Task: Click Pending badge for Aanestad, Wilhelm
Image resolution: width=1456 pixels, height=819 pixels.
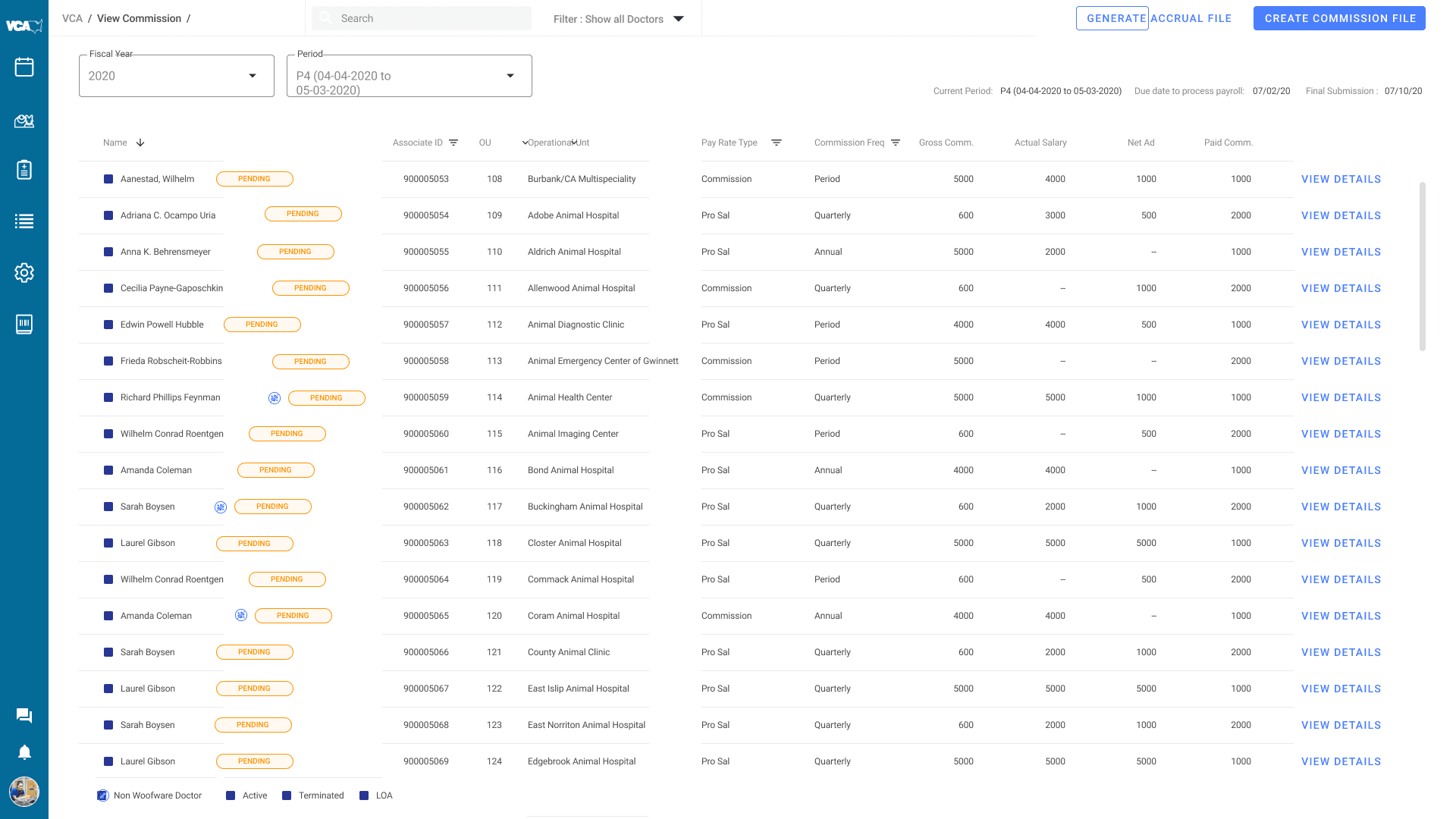Action: point(255,179)
